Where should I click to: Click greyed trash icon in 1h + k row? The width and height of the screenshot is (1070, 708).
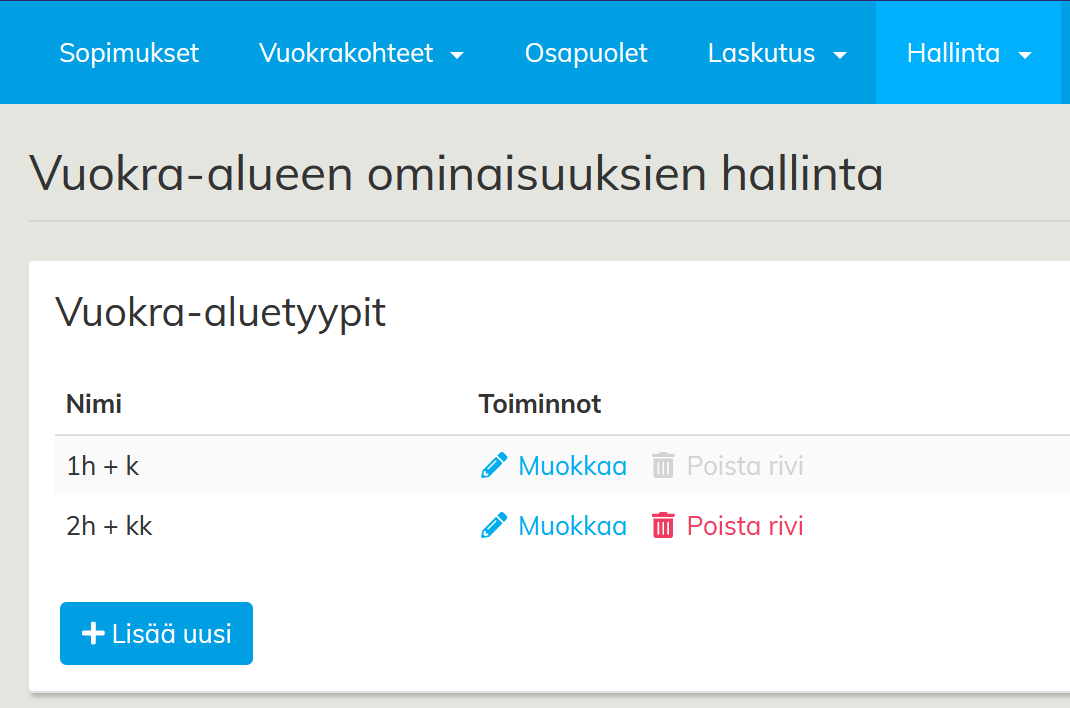[663, 466]
